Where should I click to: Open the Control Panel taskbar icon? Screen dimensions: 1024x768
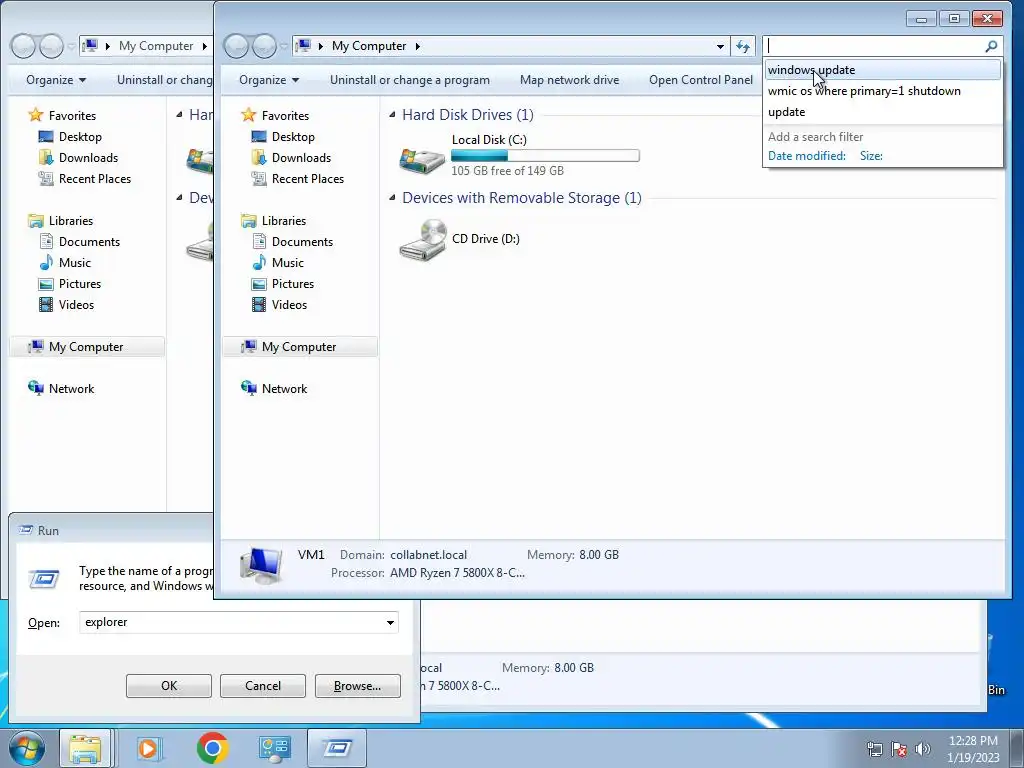click(274, 748)
